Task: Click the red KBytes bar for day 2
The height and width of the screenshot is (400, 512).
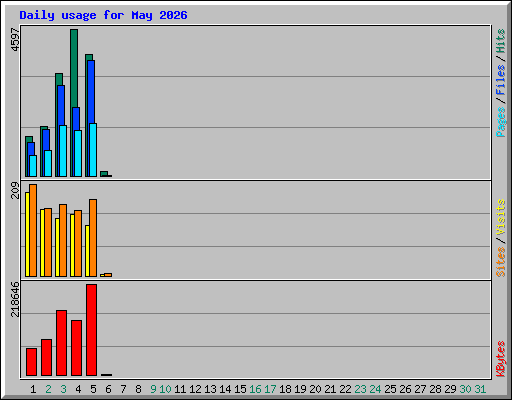Action: pyautogui.click(x=46, y=358)
